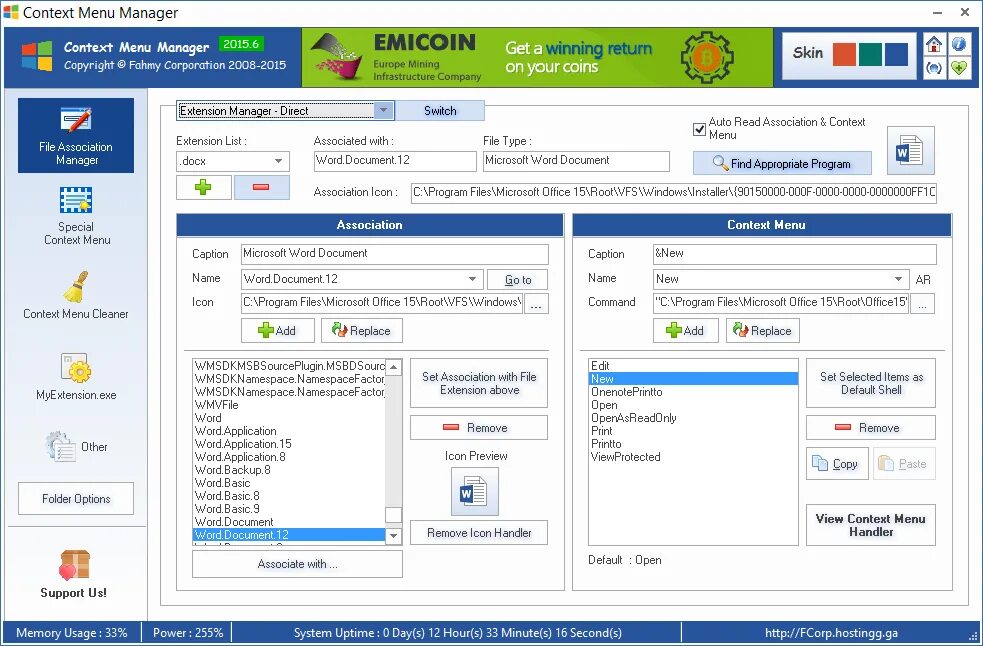Open the File Association Manager section
983x646 pixels.
click(x=76, y=135)
